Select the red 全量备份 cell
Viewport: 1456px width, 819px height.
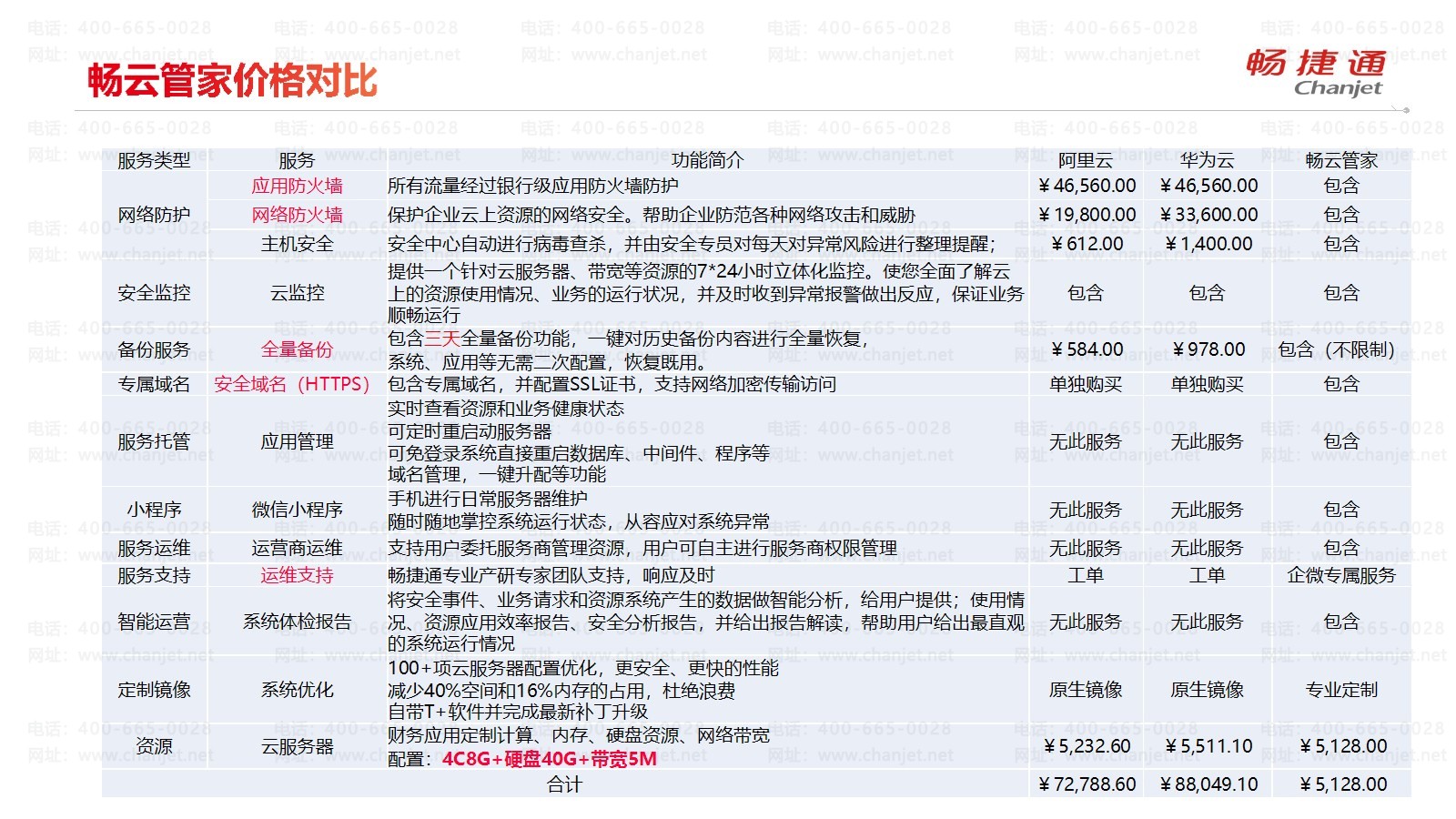click(297, 350)
